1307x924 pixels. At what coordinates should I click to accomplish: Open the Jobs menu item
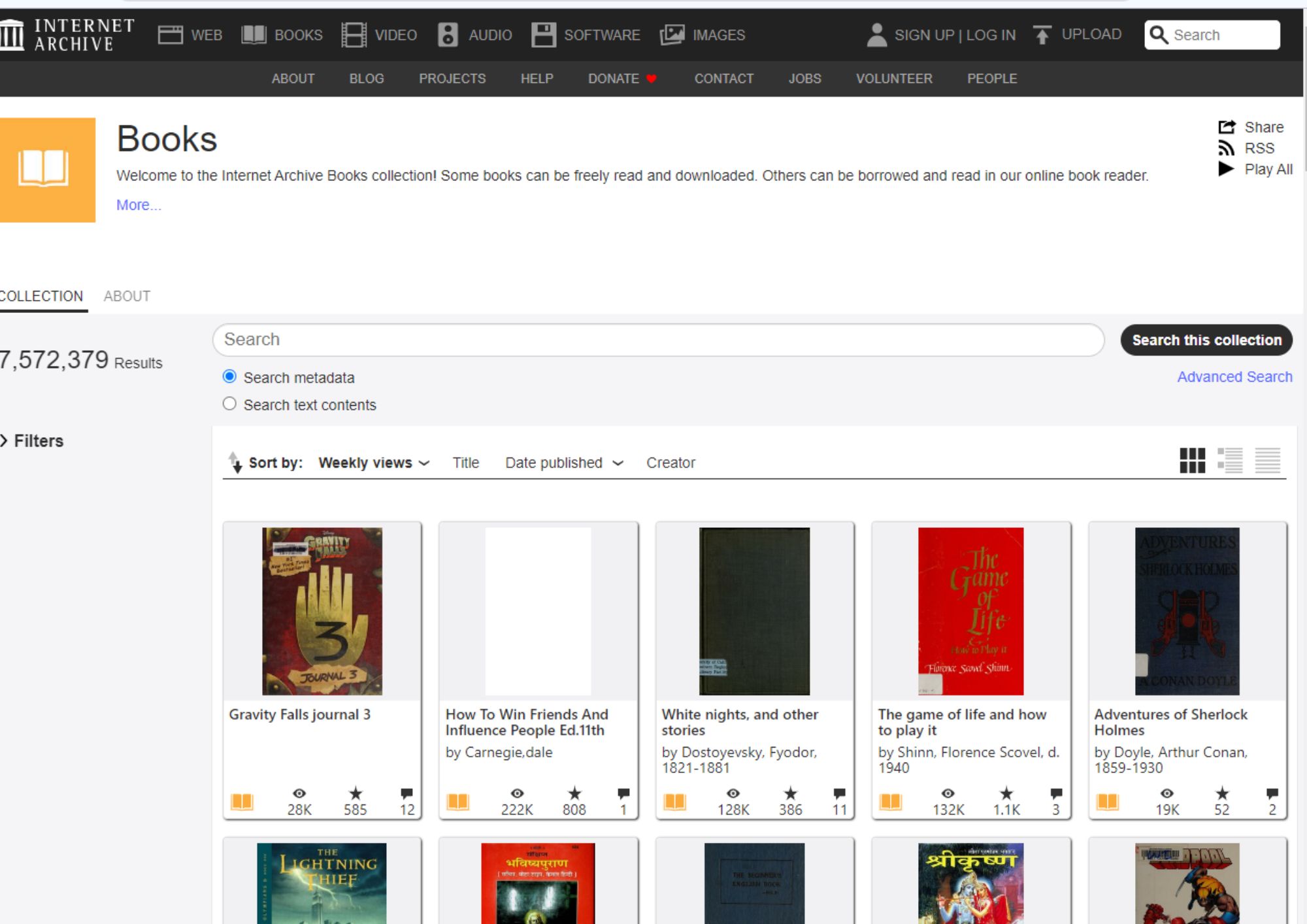804,78
